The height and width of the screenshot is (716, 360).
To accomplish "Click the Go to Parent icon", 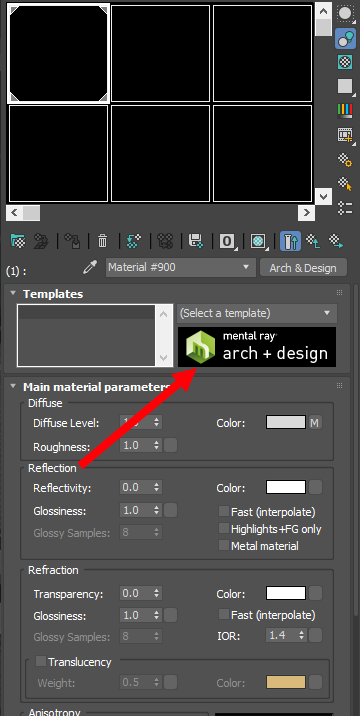I will click(x=313, y=240).
